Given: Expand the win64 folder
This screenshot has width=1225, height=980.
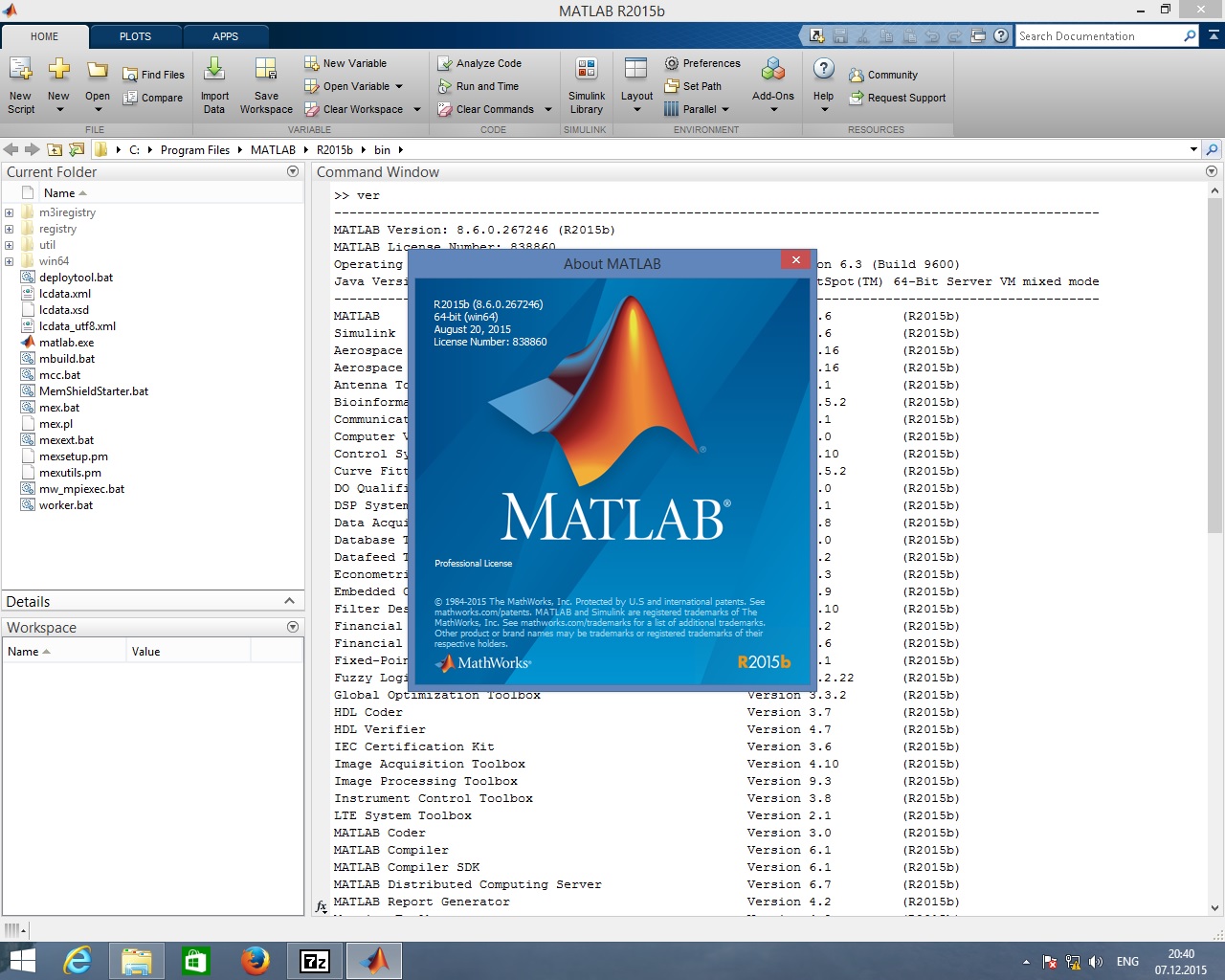Looking at the screenshot, I should (x=9, y=261).
